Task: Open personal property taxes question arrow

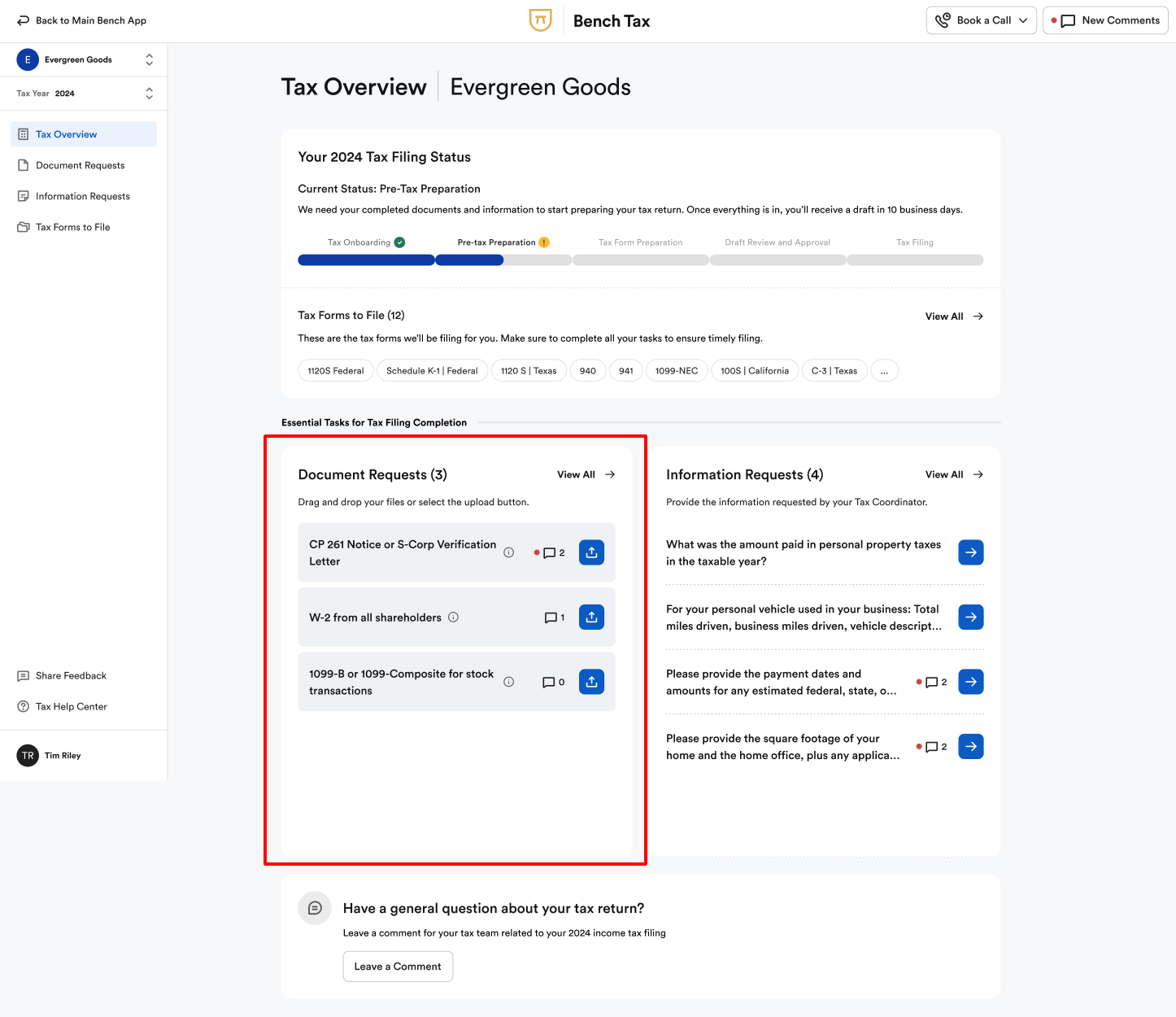Action: tap(971, 552)
